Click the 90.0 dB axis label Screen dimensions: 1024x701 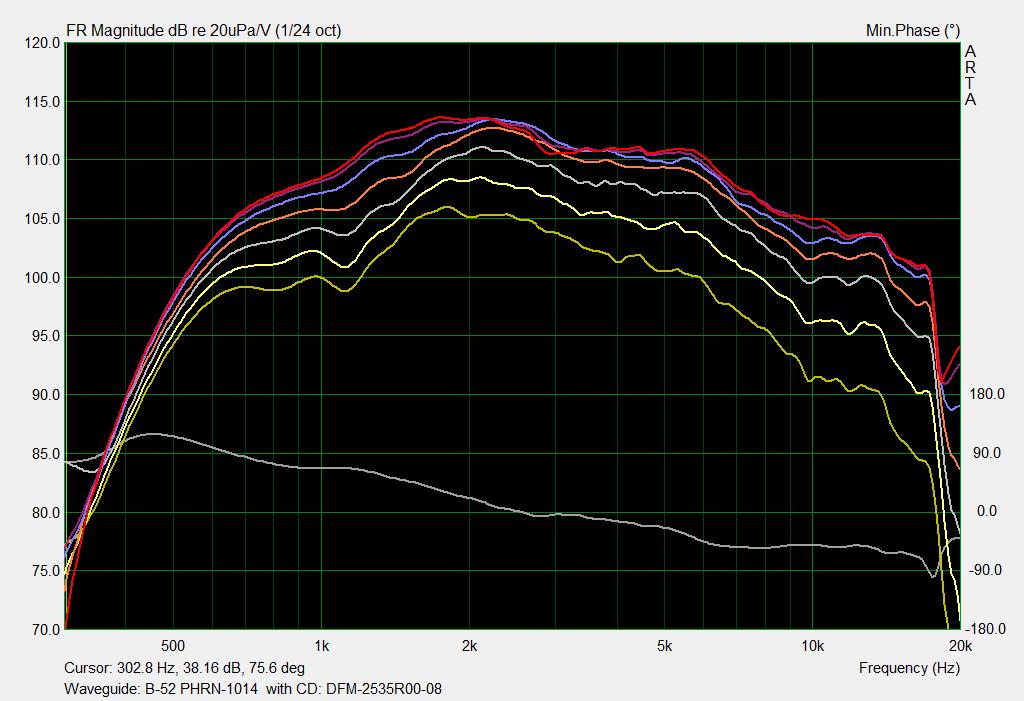[46, 395]
